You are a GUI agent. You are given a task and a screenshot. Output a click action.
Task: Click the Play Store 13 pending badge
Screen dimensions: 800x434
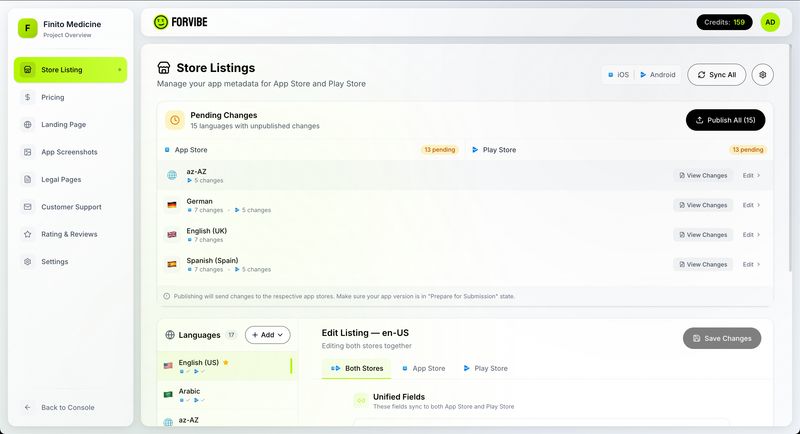[x=747, y=149]
